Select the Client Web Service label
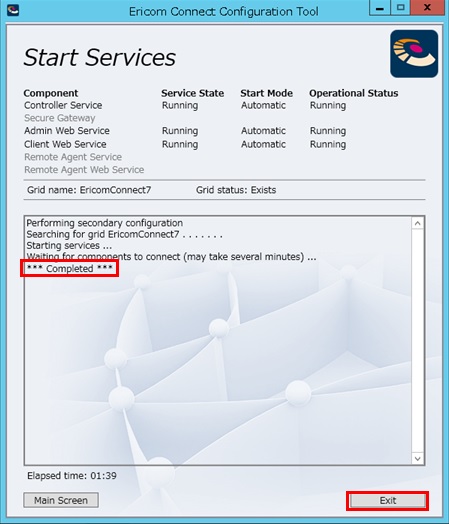Viewport: 449px width, 524px height. (x=65, y=144)
